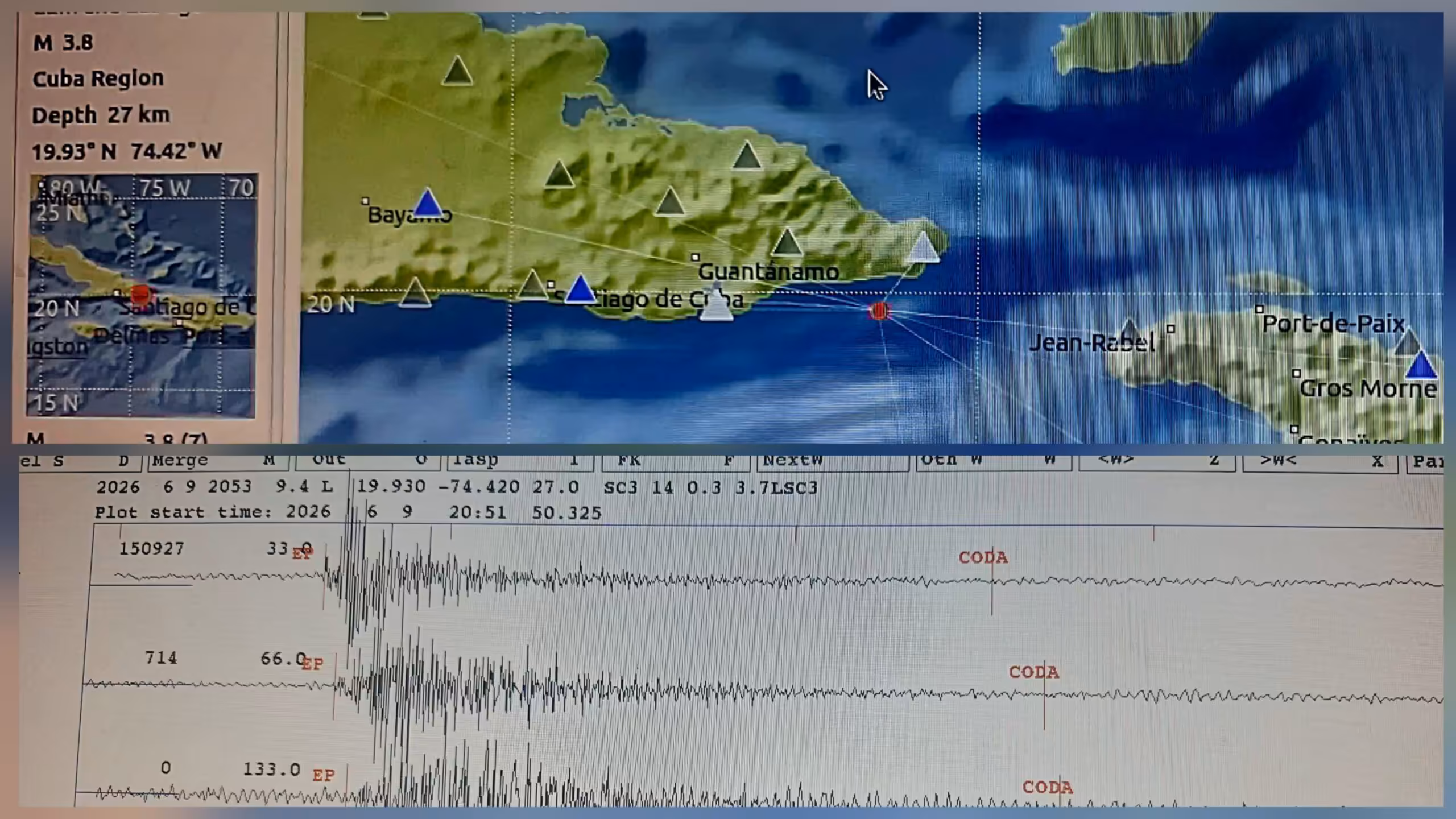The image size is (1456, 819).
Task: Click the Bayamo city square marker
Action: [x=366, y=201]
